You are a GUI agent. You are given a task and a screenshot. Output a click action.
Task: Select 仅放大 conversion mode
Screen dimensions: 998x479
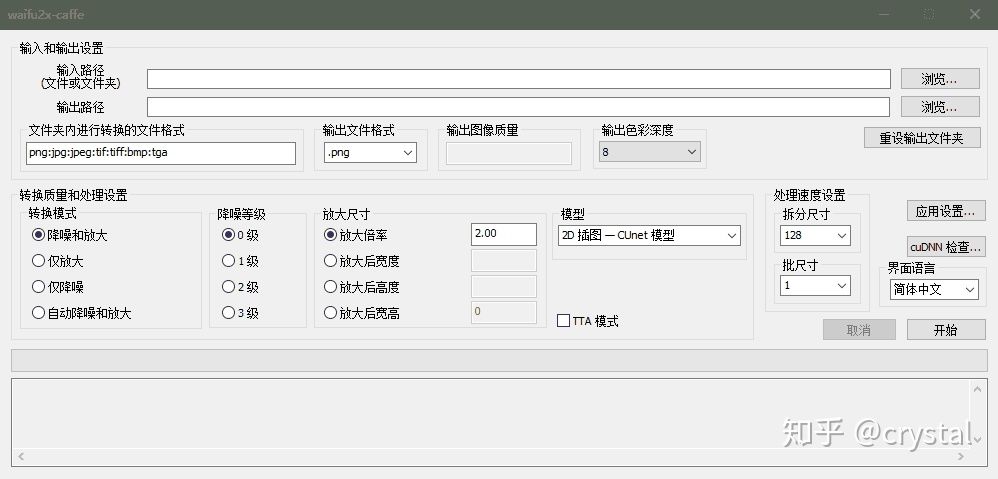click(x=57, y=261)
